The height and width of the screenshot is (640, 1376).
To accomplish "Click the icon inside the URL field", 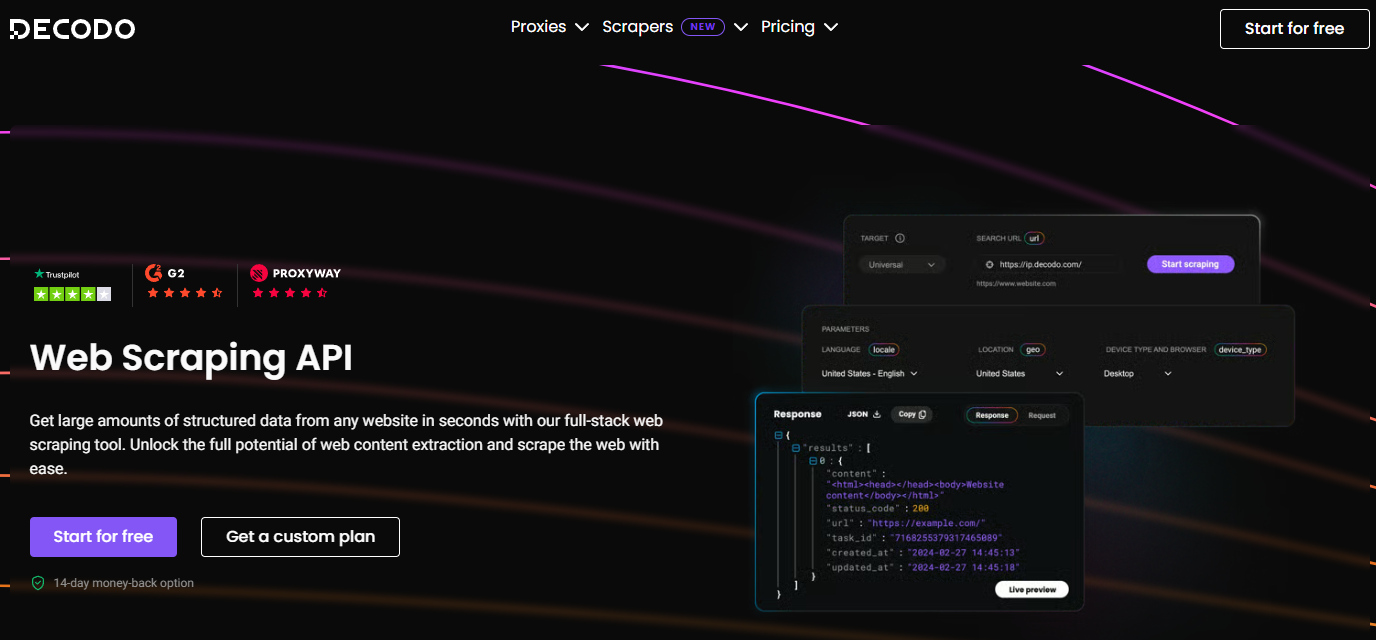I will [x=990, y=265].
